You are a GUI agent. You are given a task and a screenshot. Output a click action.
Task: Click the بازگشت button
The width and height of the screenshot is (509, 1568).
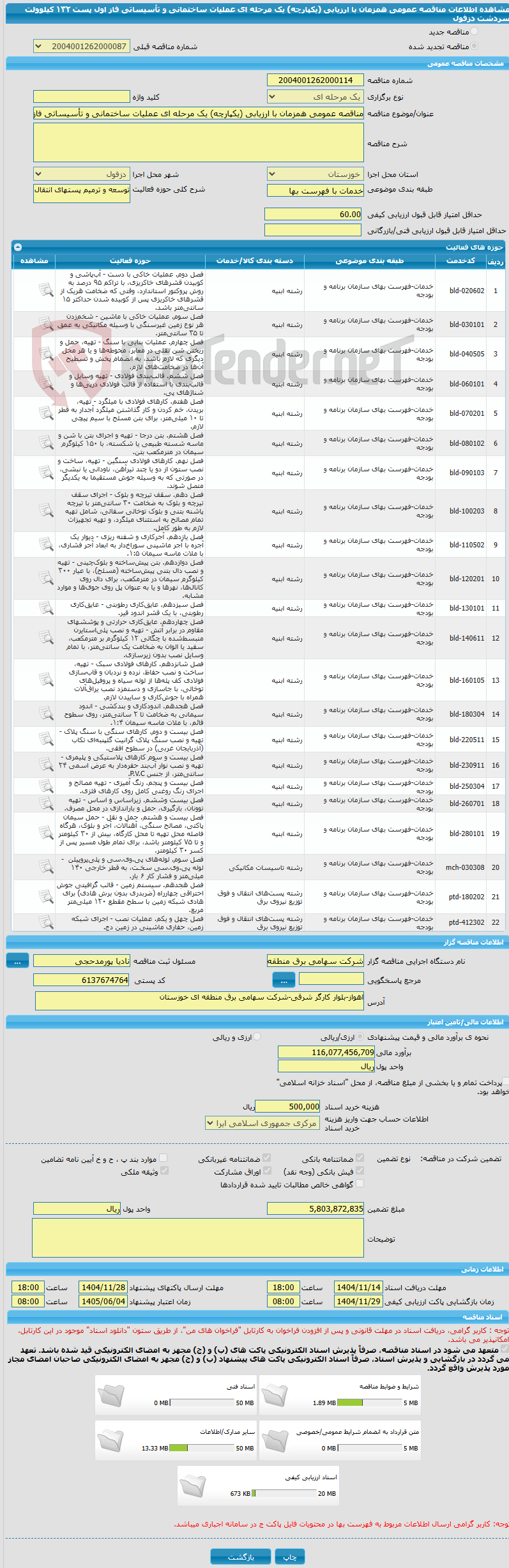[241, 1557]
